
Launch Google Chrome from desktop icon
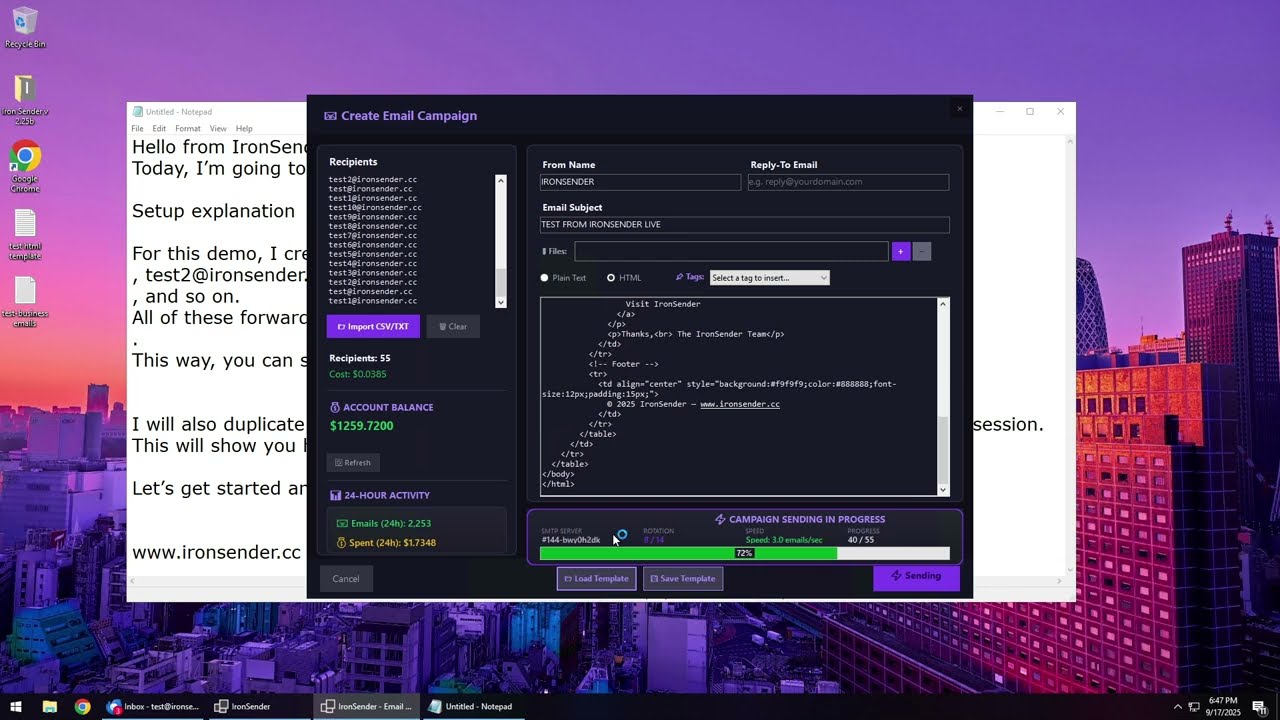[x=25, y=166]
